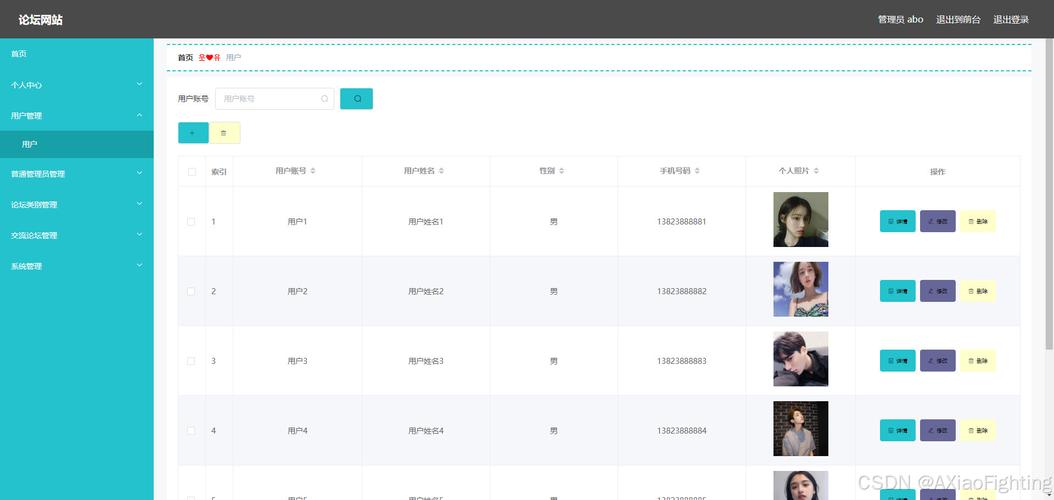Click 管理员 abo in the top bar
The height and width of the screenshot is (500, 1054).
click(x=901, y=19)
